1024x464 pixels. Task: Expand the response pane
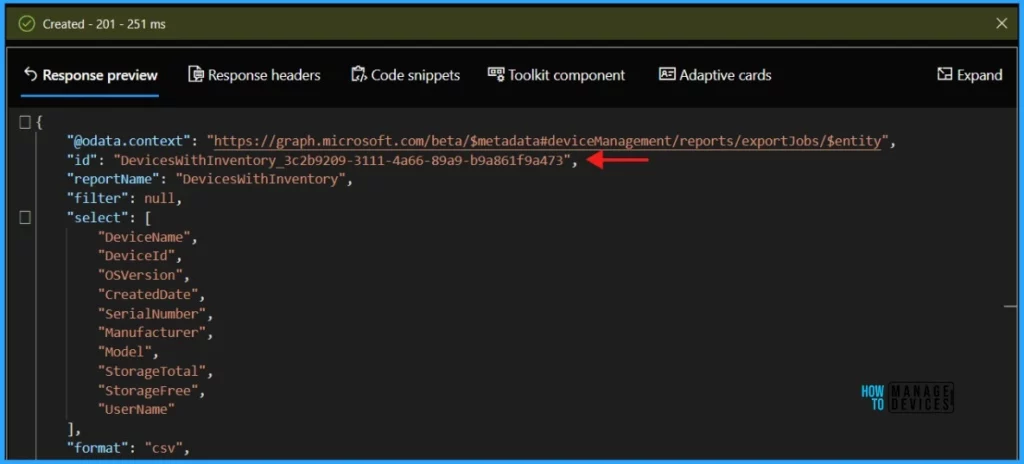(970, 75)
